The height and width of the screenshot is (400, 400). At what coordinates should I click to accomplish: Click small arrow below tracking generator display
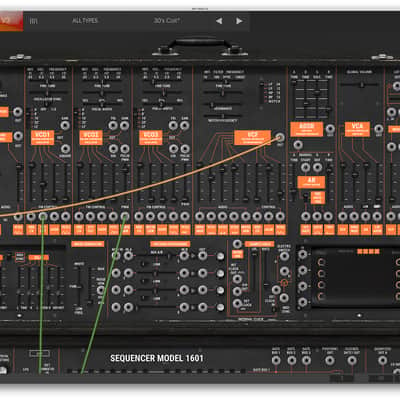[359, 315]
